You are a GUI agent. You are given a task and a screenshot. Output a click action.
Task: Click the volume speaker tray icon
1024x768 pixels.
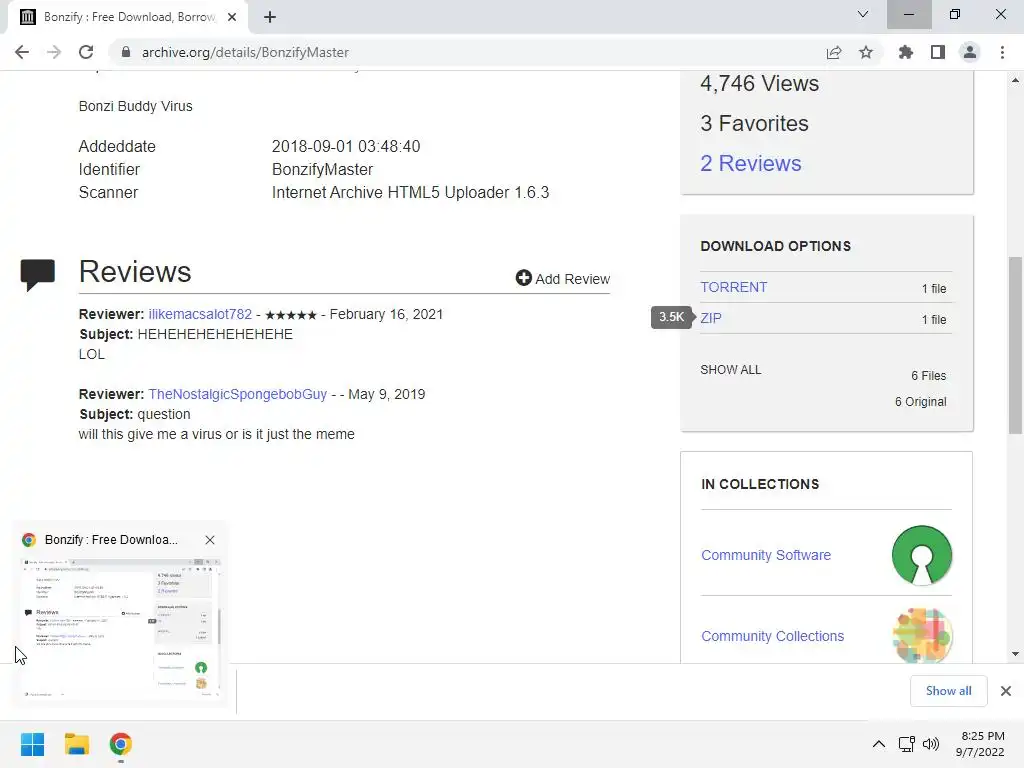point(931,744)
